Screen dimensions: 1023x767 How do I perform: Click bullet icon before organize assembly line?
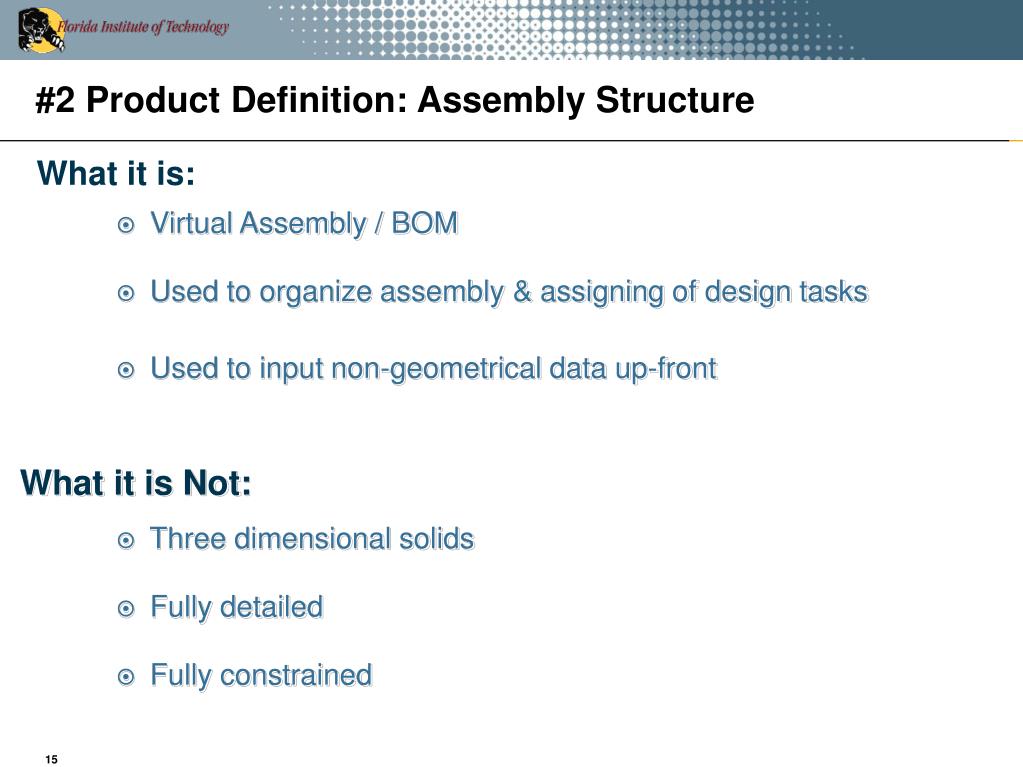click(x=126, y=293)
